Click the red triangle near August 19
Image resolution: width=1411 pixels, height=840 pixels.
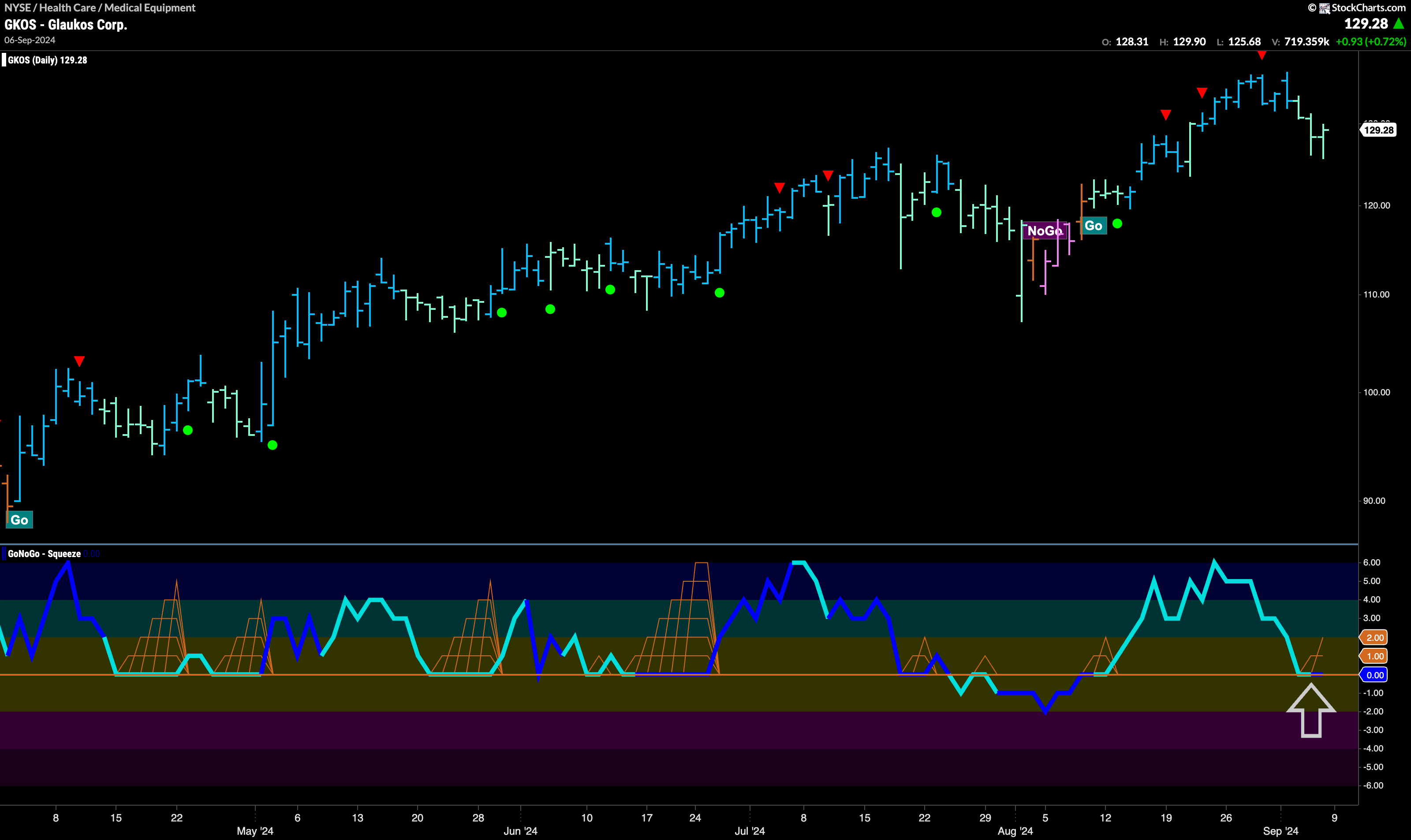point(1166,115)
